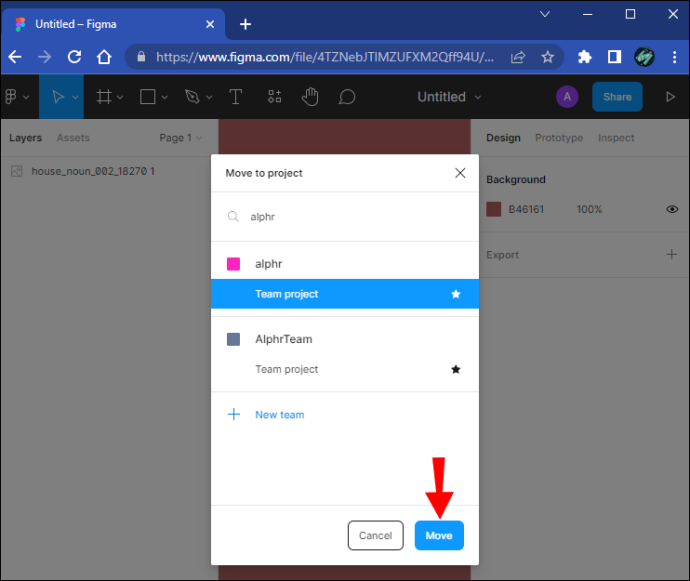
Task: Open Chrome three-dot menu
Action: 674,57
